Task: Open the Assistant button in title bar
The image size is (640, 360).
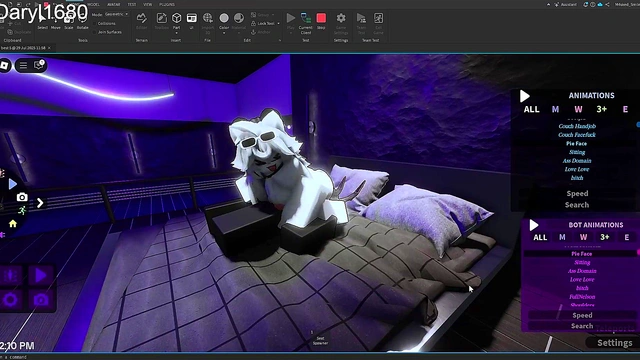Action: tap(566, 4)
